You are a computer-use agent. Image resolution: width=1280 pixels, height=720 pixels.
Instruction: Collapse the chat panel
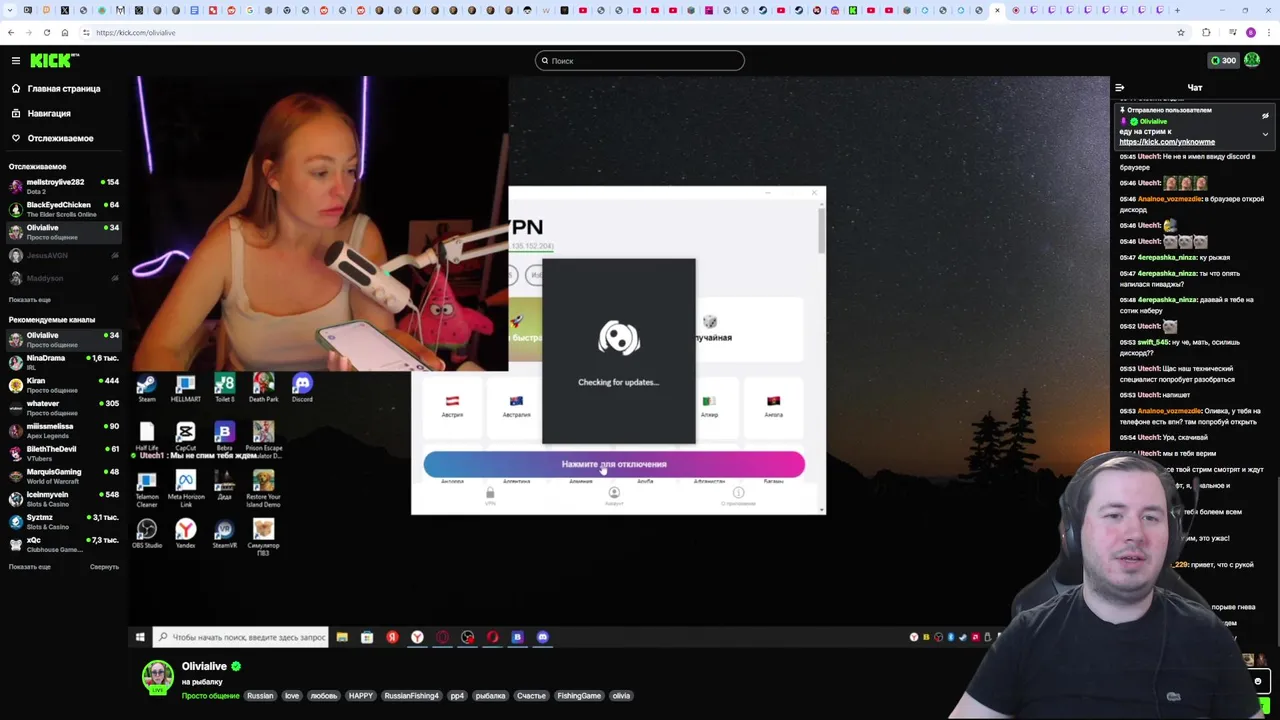click(x=1120, y=88)
